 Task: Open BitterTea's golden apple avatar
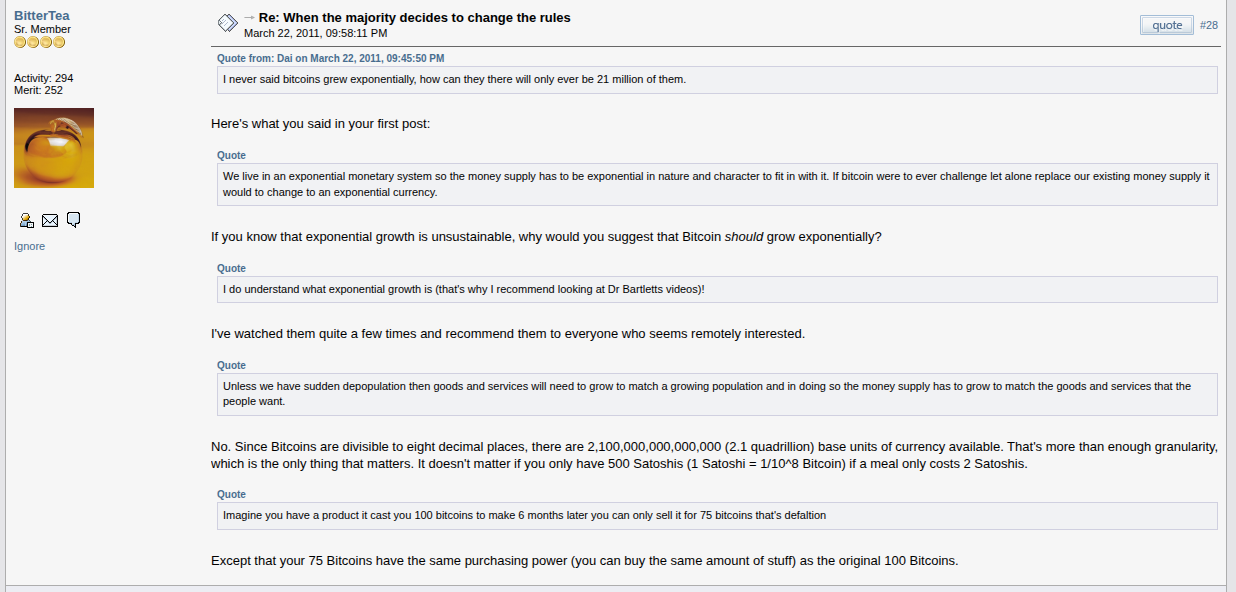pos(54,148)
